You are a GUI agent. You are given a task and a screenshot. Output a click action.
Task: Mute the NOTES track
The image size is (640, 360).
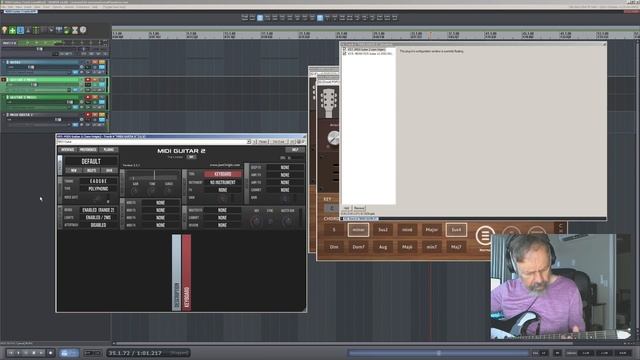point(95,62)
